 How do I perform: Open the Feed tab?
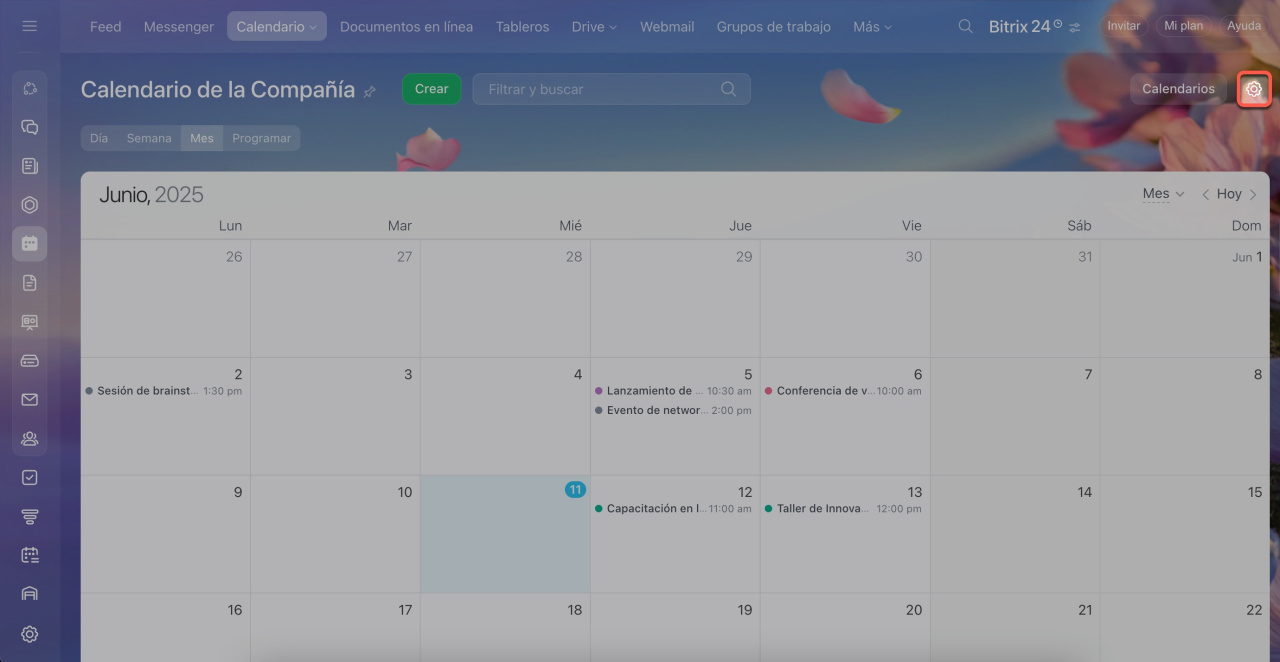[105, 27]
